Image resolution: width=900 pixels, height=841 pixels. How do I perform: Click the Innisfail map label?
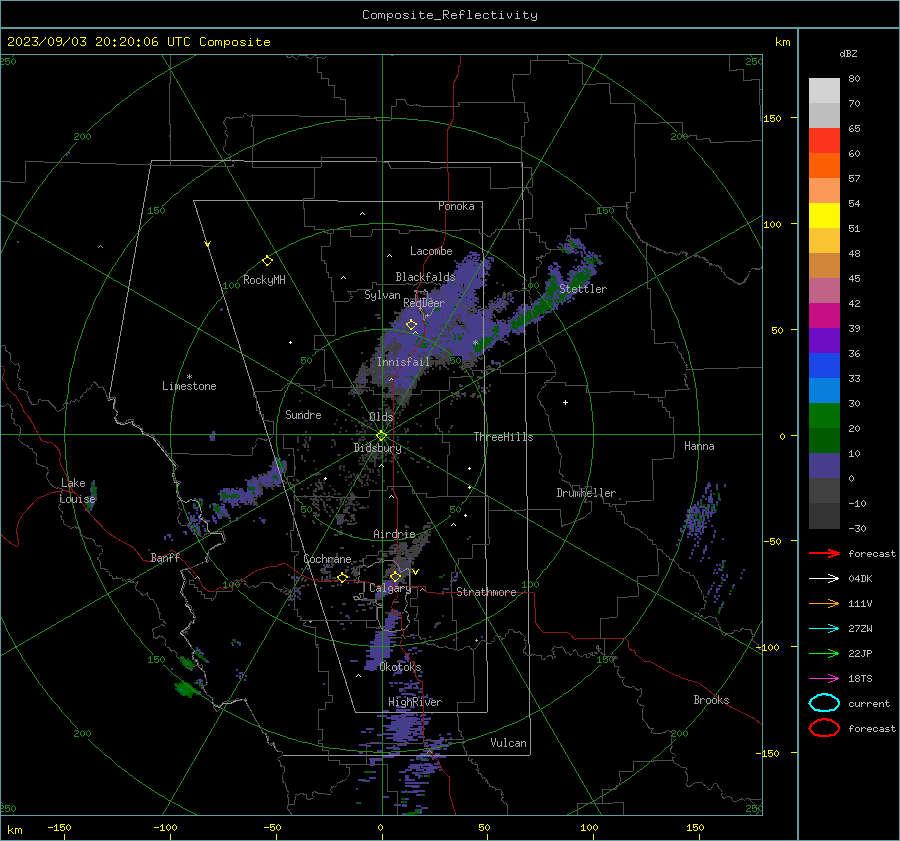(x=404, y=362)
